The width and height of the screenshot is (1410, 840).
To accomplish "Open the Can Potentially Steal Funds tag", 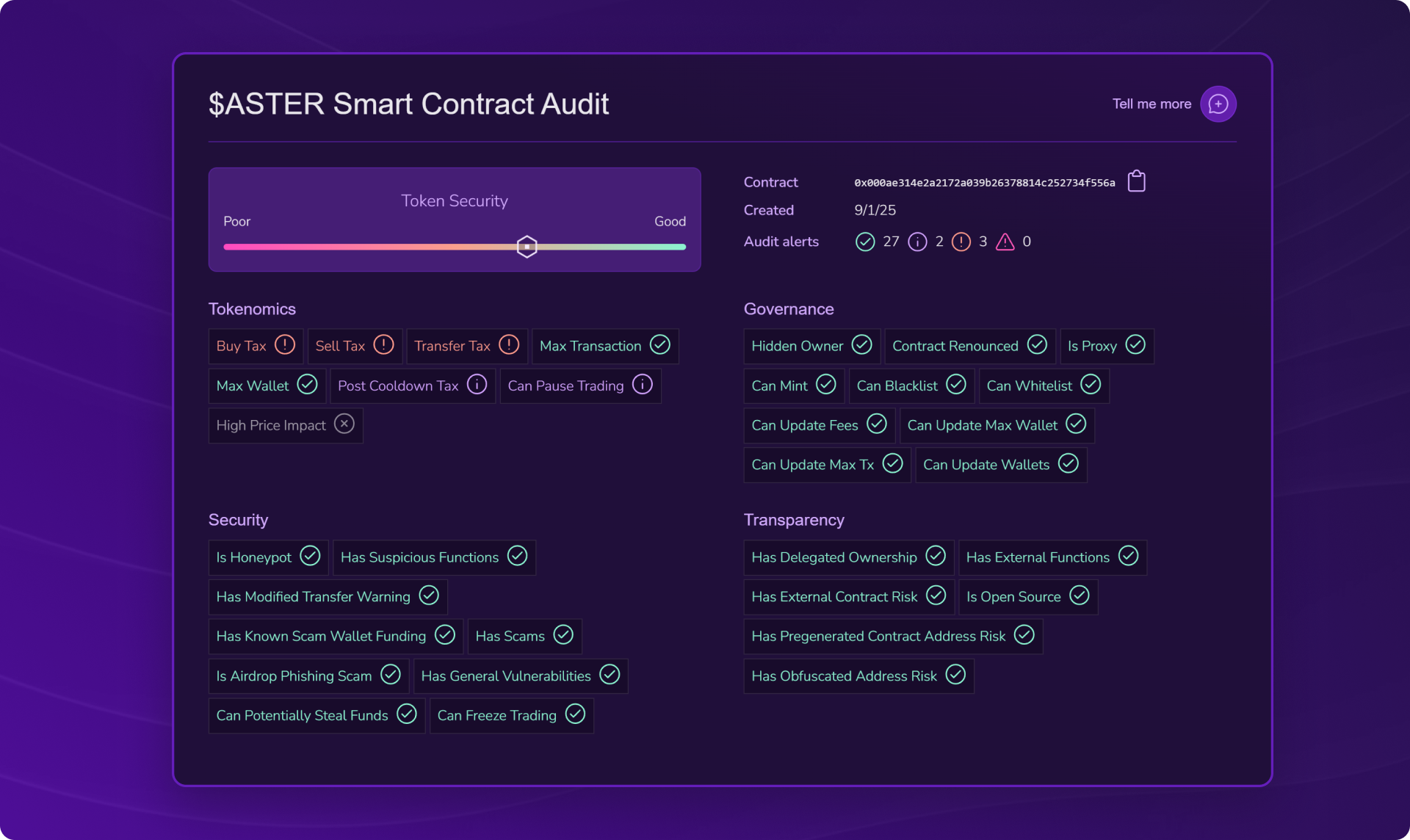I will pyautogui.click(x=317, y=715).
